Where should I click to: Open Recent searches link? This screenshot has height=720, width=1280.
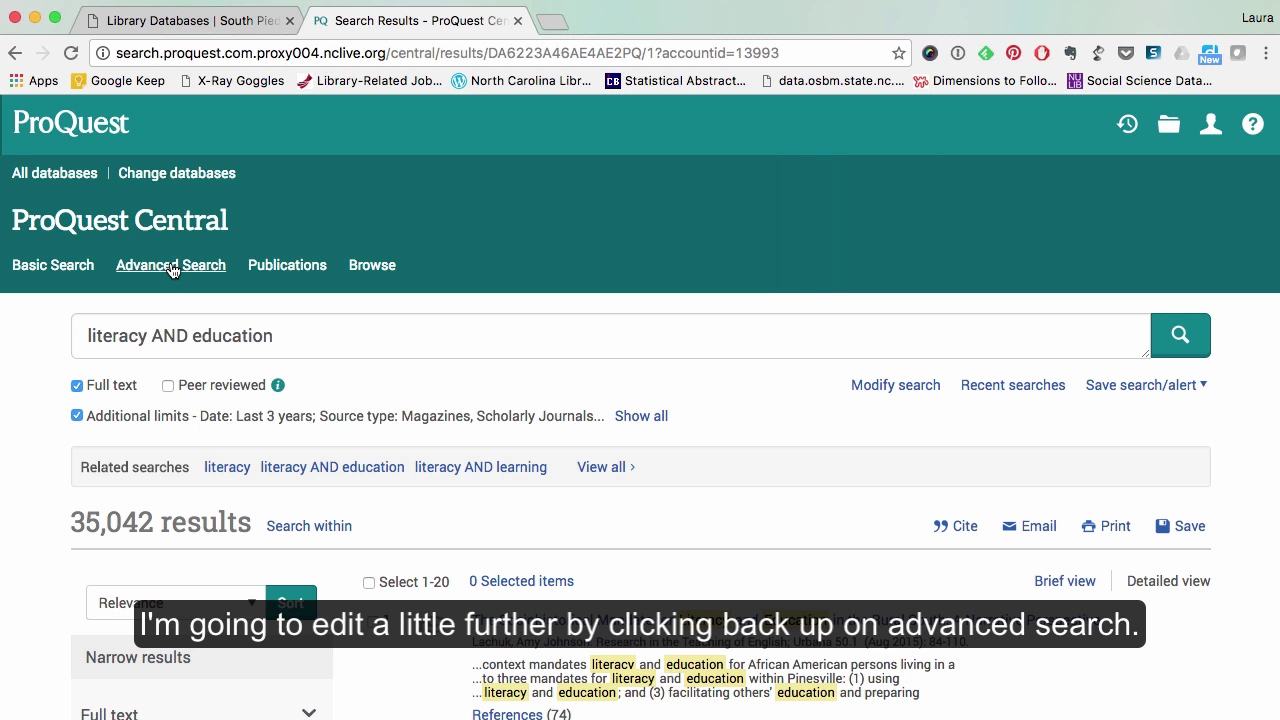click(1013, 385)
